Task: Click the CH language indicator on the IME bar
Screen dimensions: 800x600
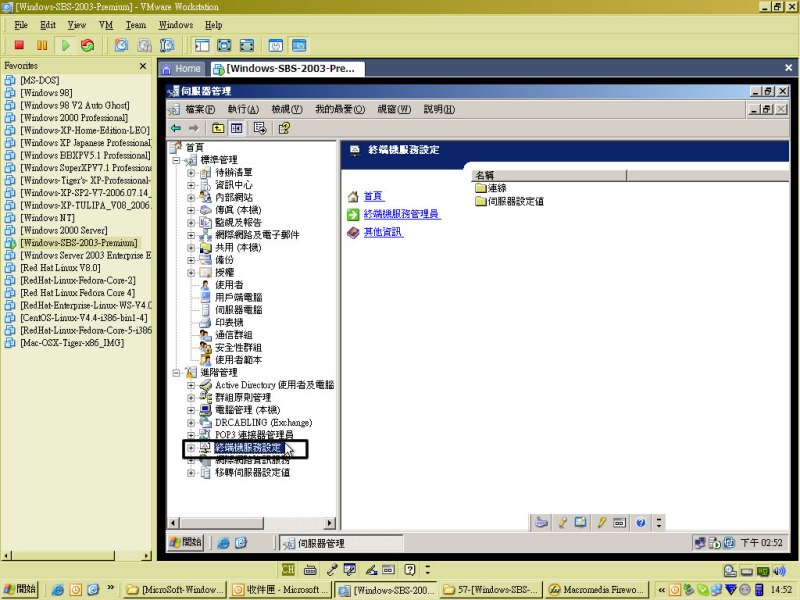Action: coord(288,569)
